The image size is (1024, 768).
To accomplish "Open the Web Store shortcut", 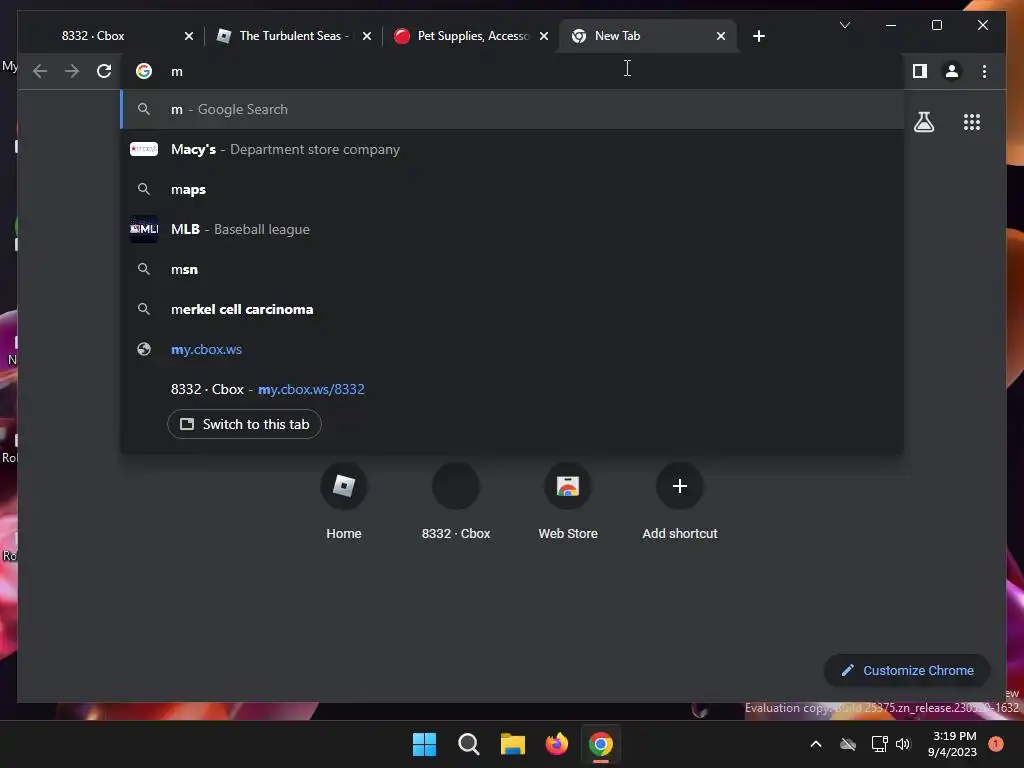I will pos(568,502).
